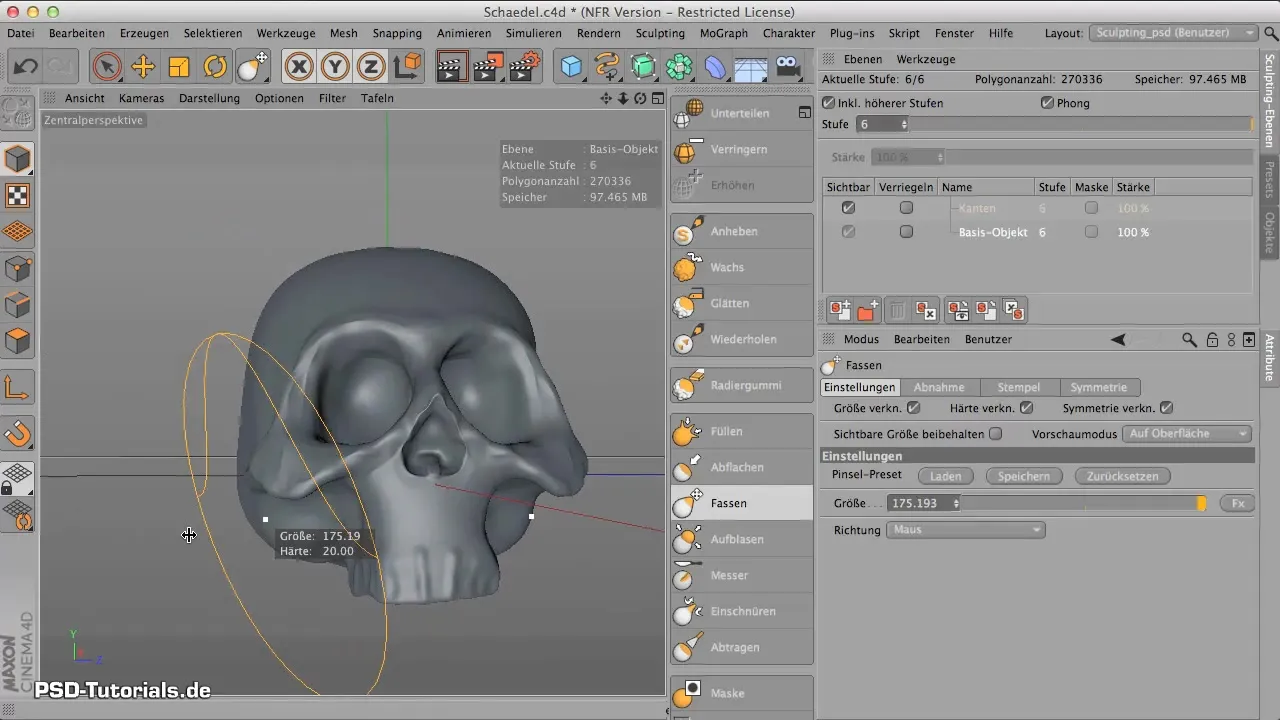Click the Fx button beside Größe
1280x720 pixels.
[1238, 504]
